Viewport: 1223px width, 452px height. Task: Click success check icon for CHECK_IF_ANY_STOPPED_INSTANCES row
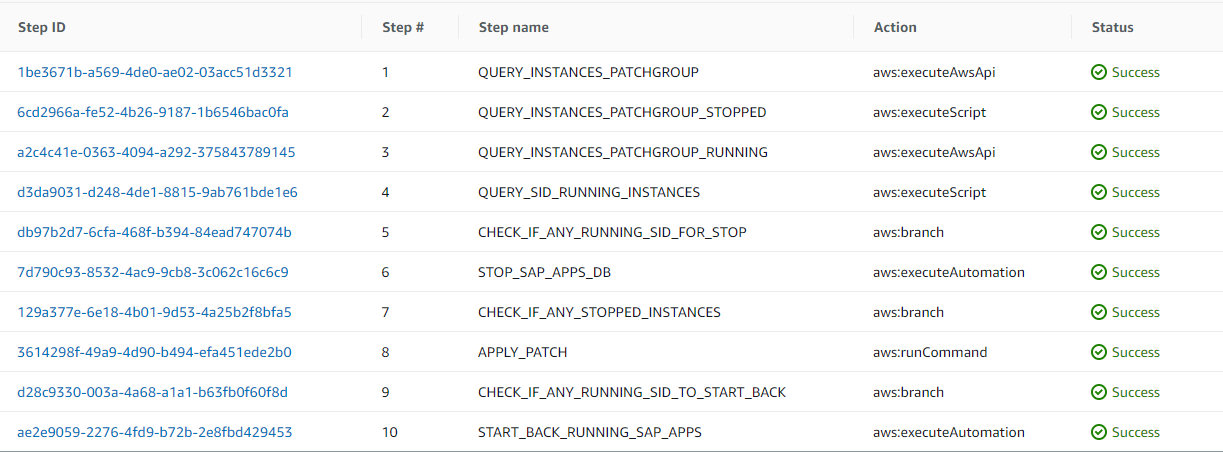(x=1099, y=312)
